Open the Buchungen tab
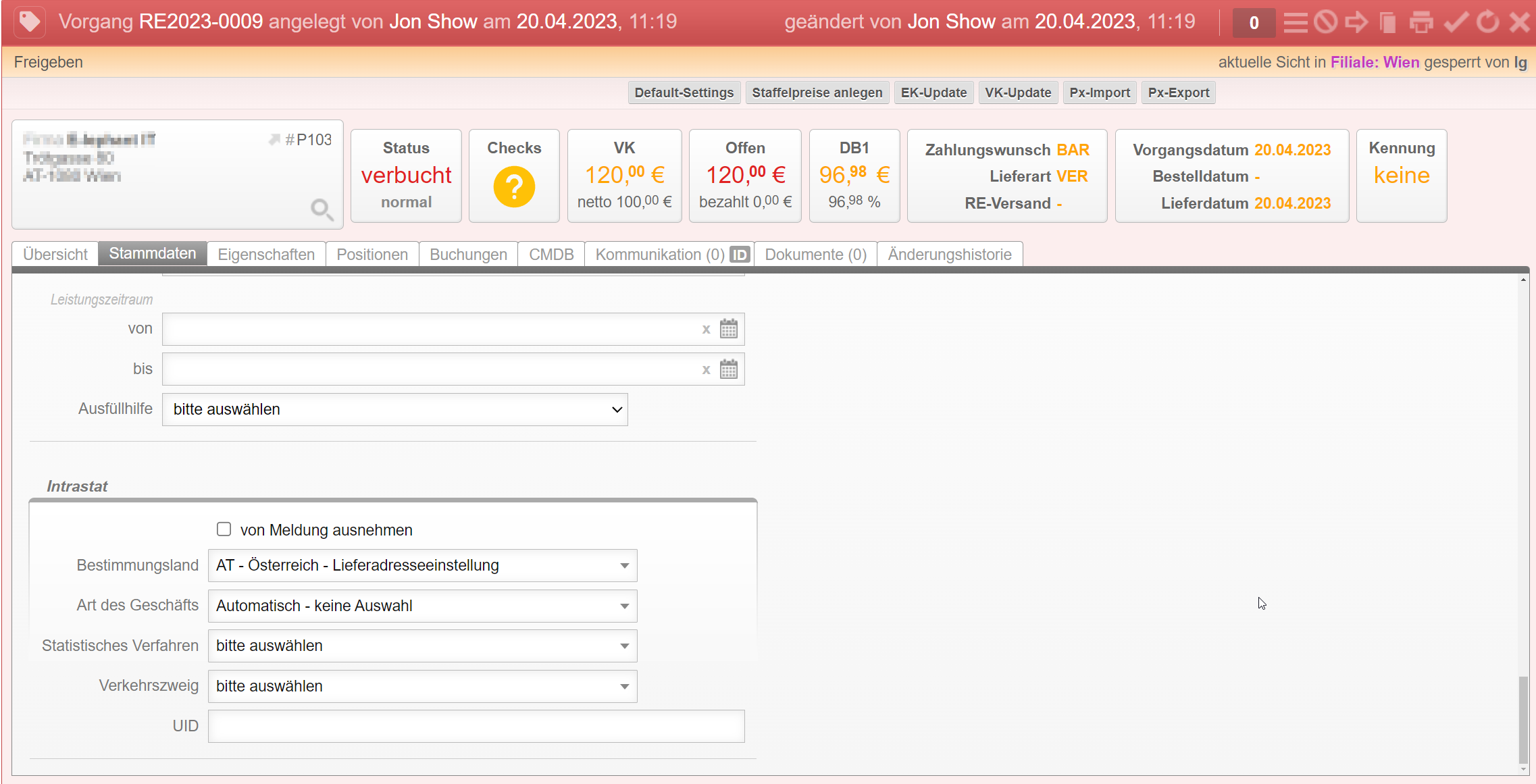Viewport: 1536px width, 784px height. point(468,255)
